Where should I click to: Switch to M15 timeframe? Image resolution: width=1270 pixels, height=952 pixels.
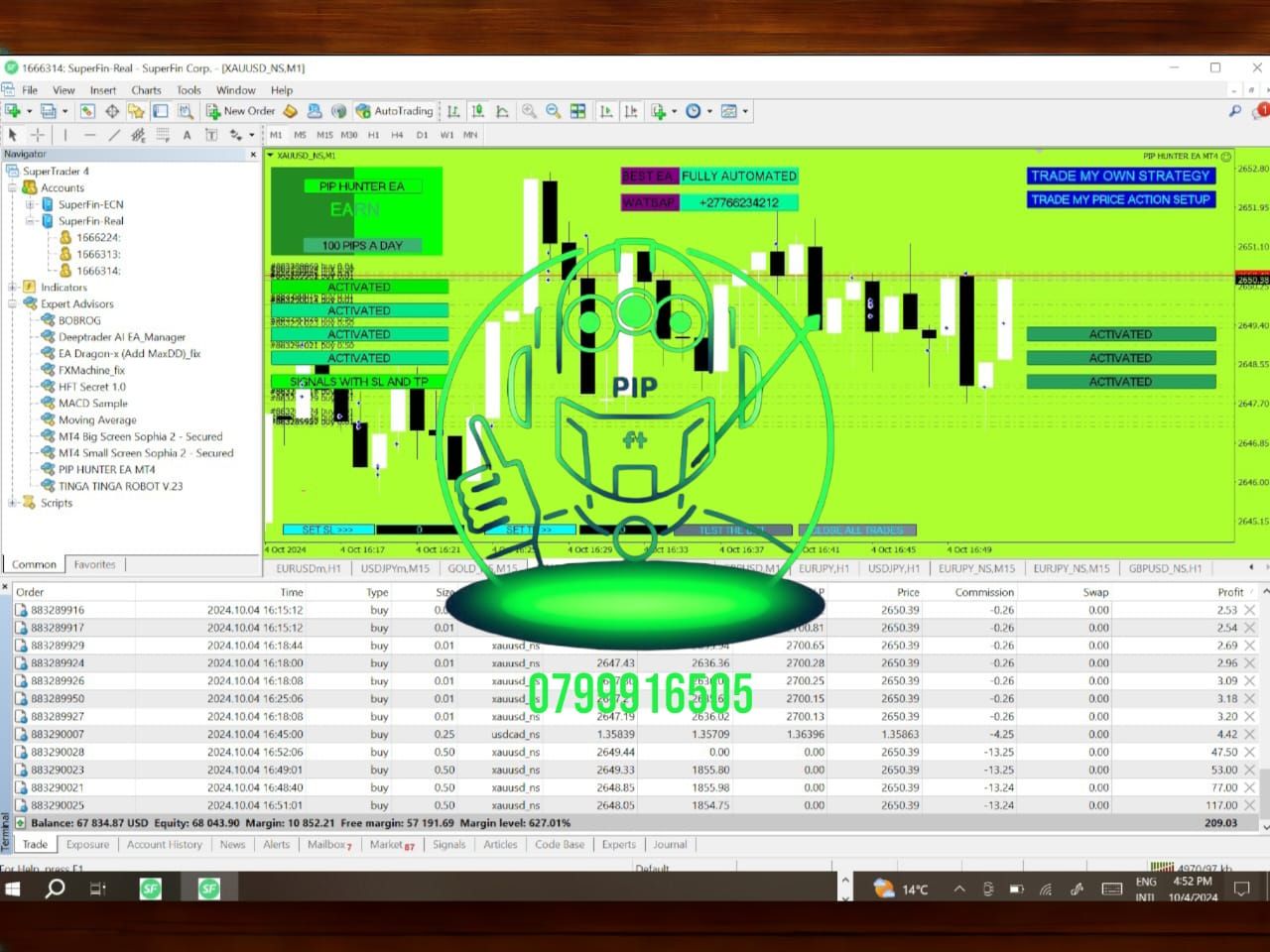324,135
